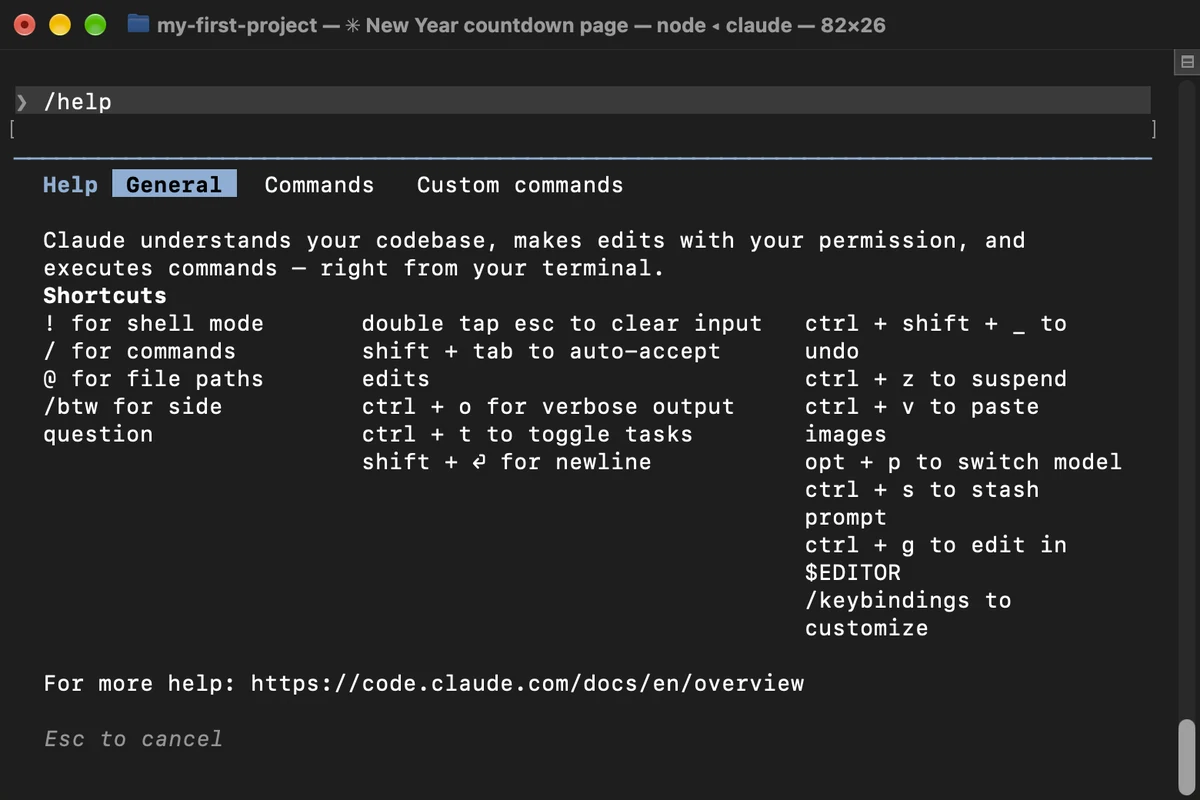Click 'ctrl + g to edit in' text
The image size is (1200, 800).
(936, 545)
